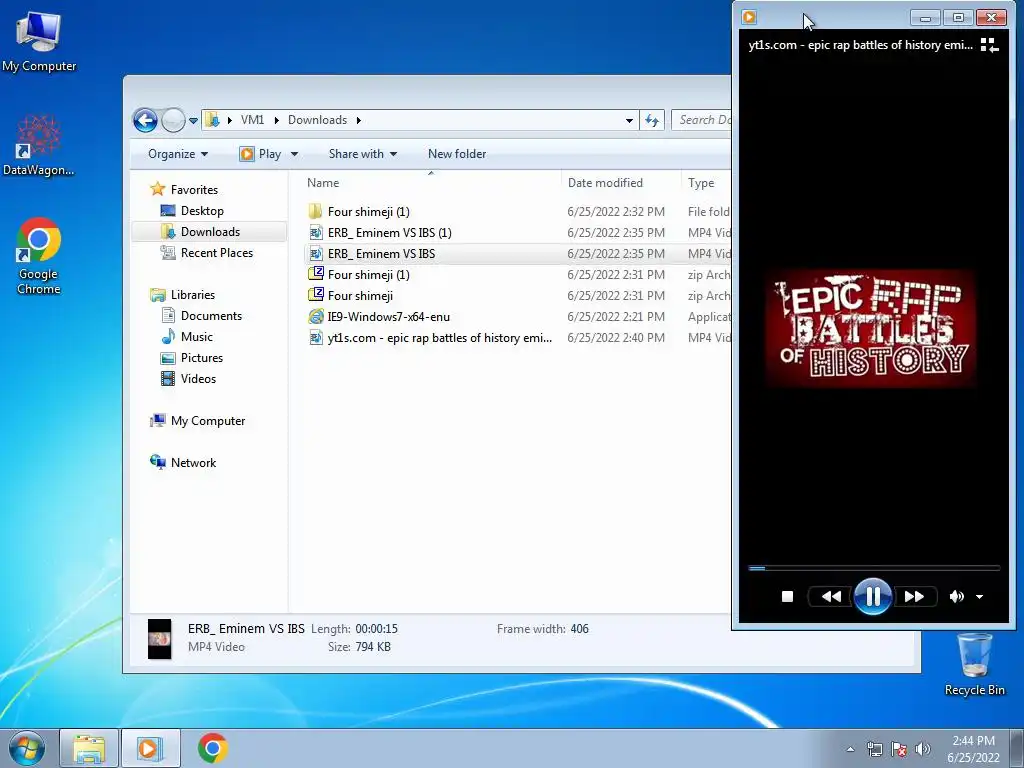Open the Windows Start menu
1024x768 pixels.
tap(27, 748)
